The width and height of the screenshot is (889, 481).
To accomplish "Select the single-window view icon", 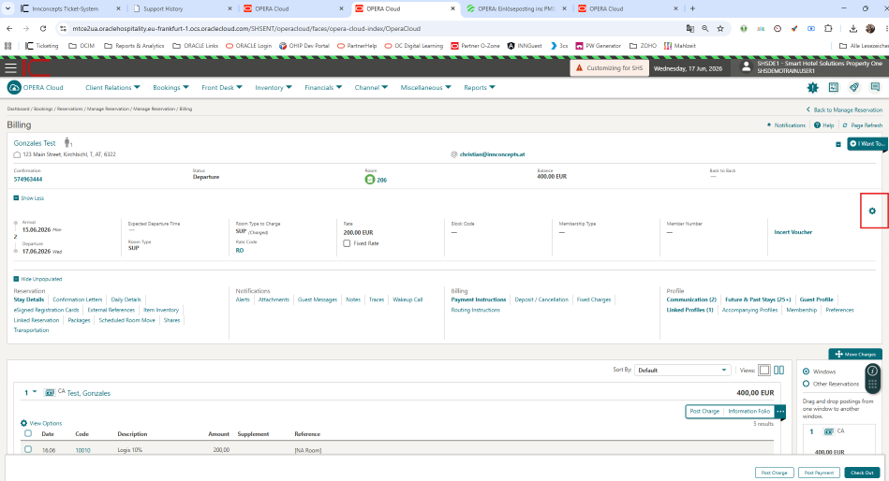I will (x=764, y=370).
